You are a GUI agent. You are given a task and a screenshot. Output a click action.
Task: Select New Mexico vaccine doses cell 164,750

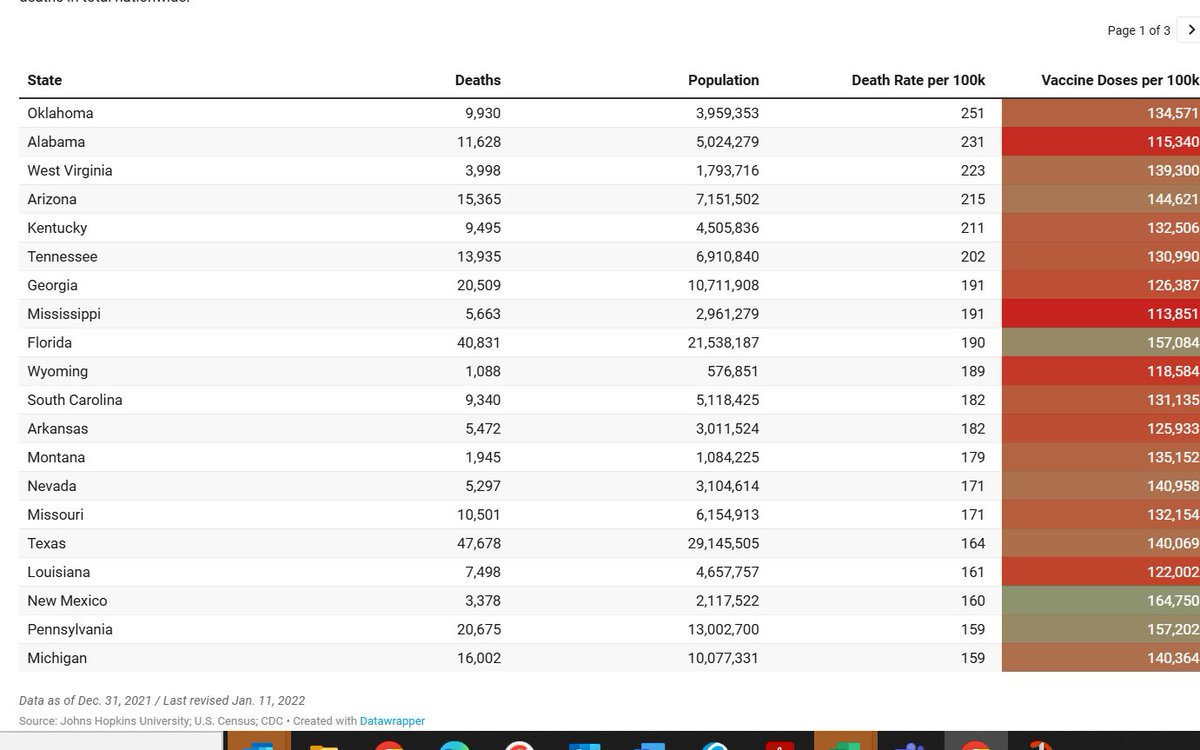[x=1101, y=601]
